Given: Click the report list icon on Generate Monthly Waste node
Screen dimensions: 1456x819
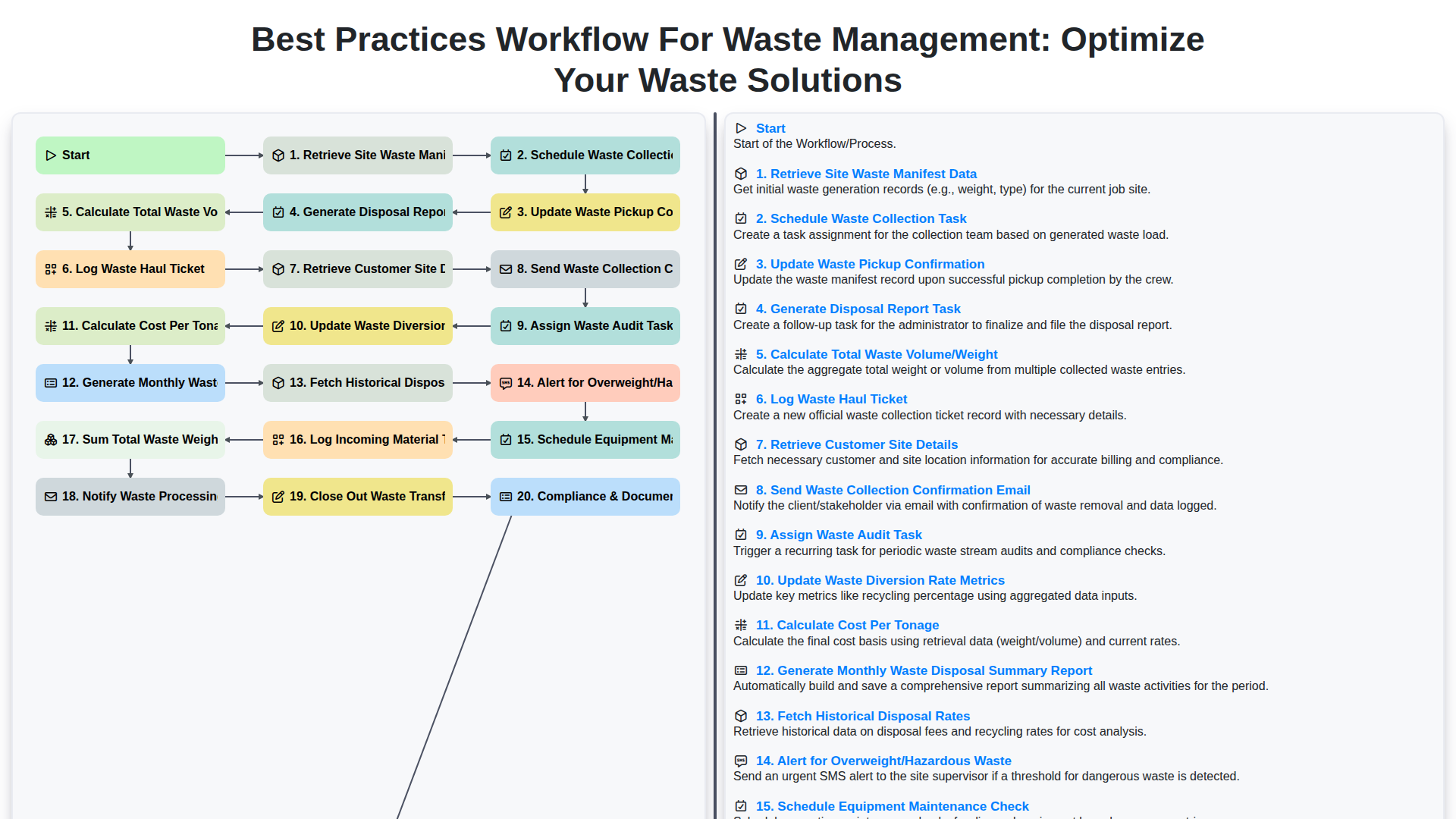Looking at the screenshot, I should click(x=52, y=382).
